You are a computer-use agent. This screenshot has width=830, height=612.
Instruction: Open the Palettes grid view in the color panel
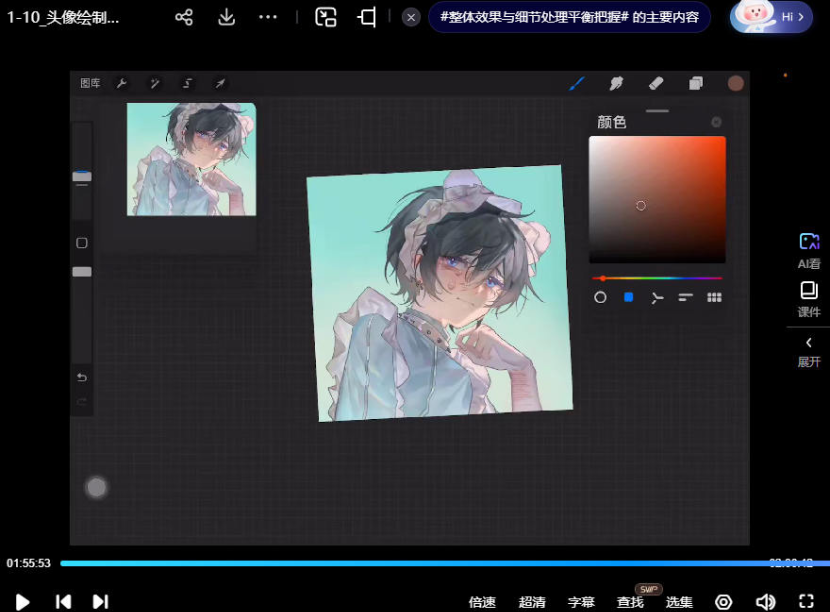point(713,297)
